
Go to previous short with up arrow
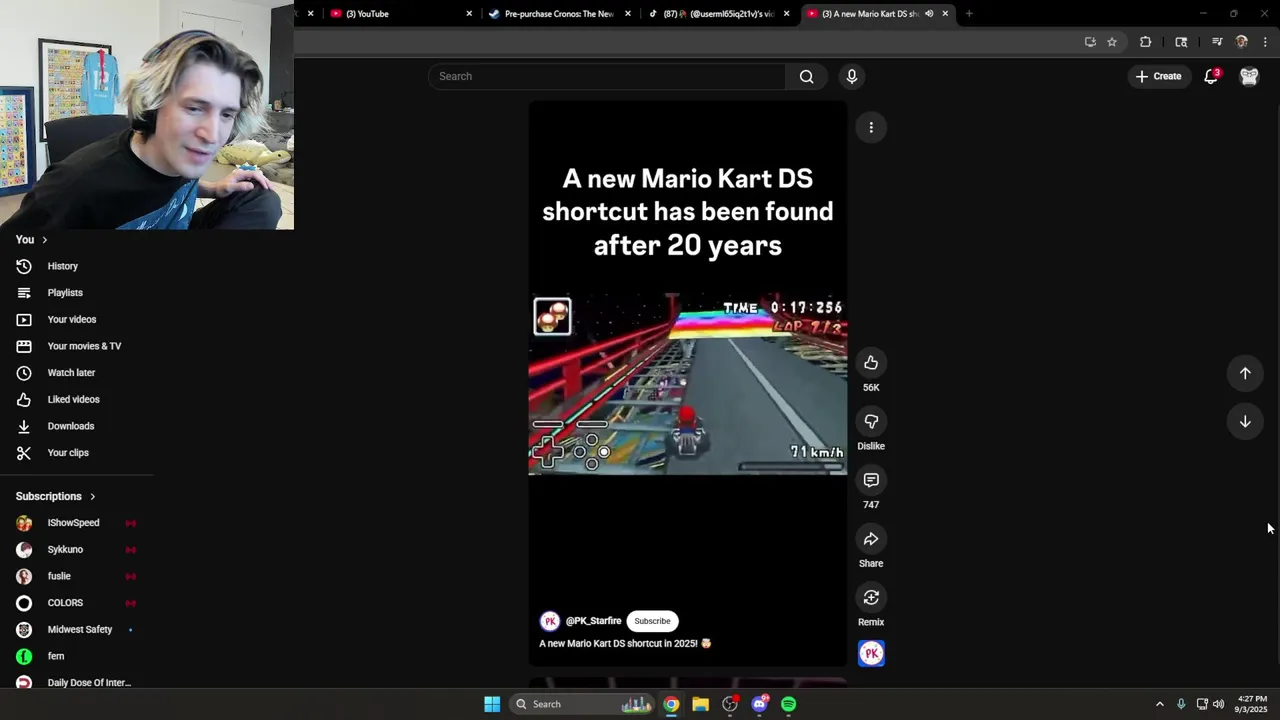(1245, 373)
